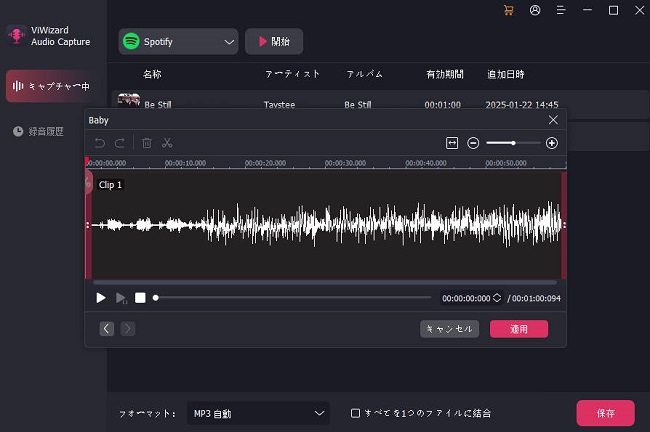Click the 有効期間 column header

coord(445,74)
